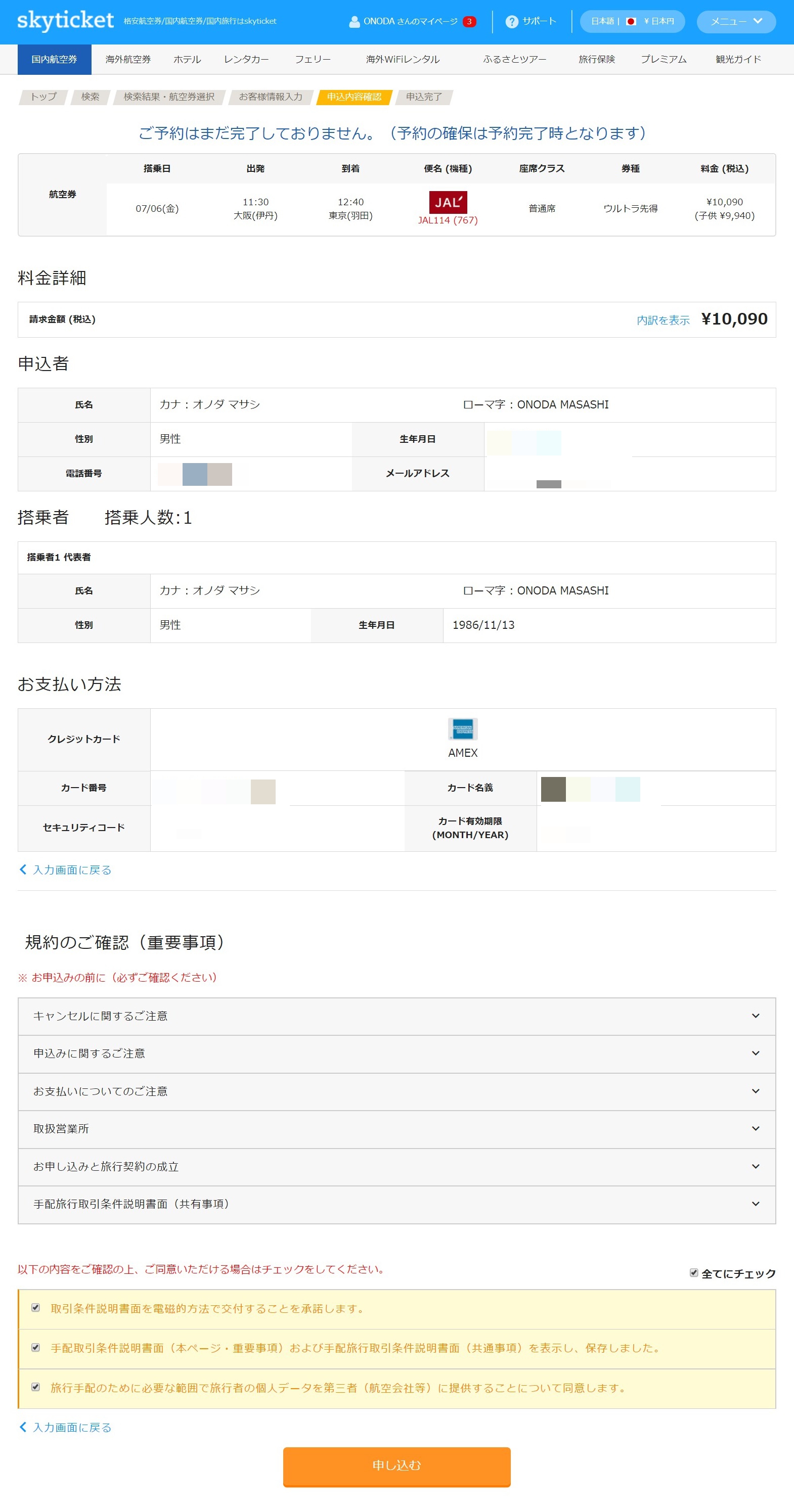Go to 検索 breadcrumb step
Viewport: 794px width, 1512px height.
tap(91, 97)
